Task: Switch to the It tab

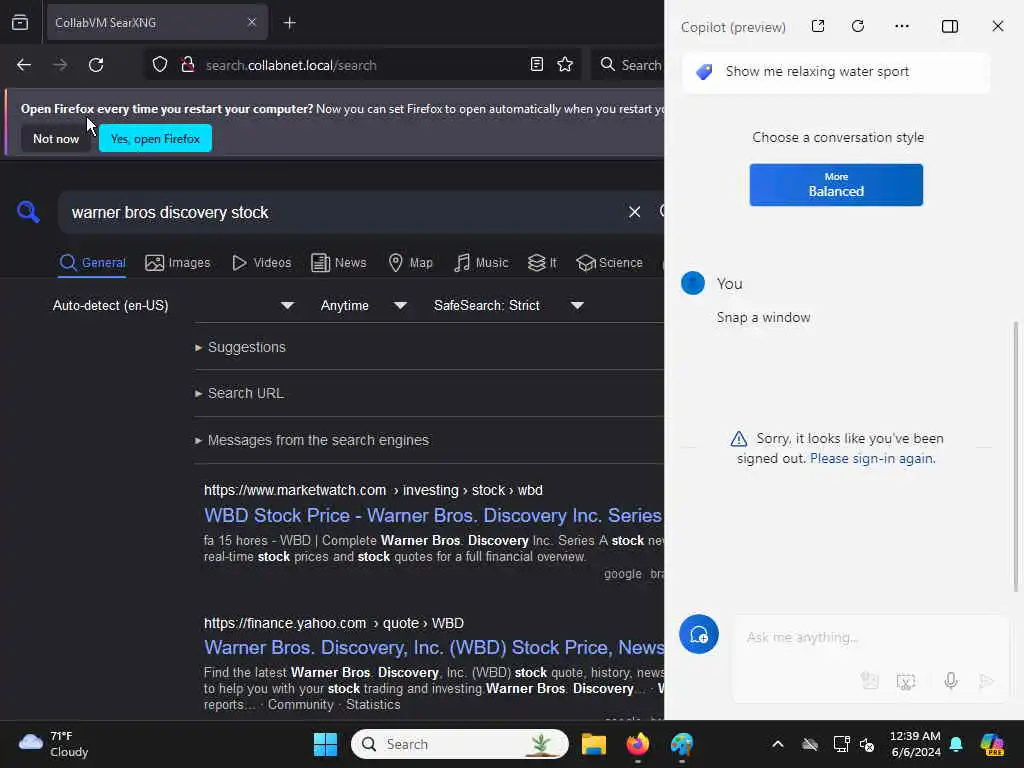Action: (x=542, y=263)
